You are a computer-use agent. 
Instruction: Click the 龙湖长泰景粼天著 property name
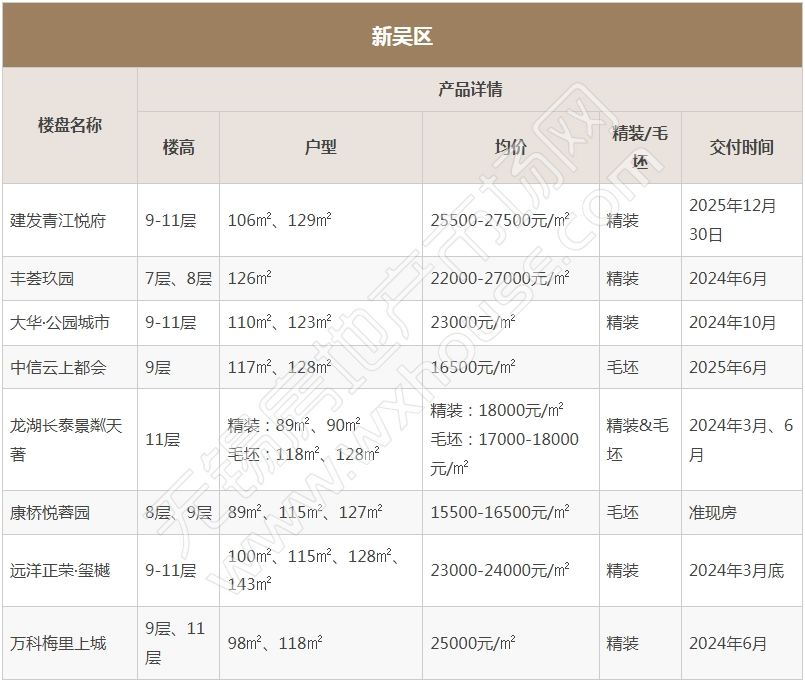[66, 440]
